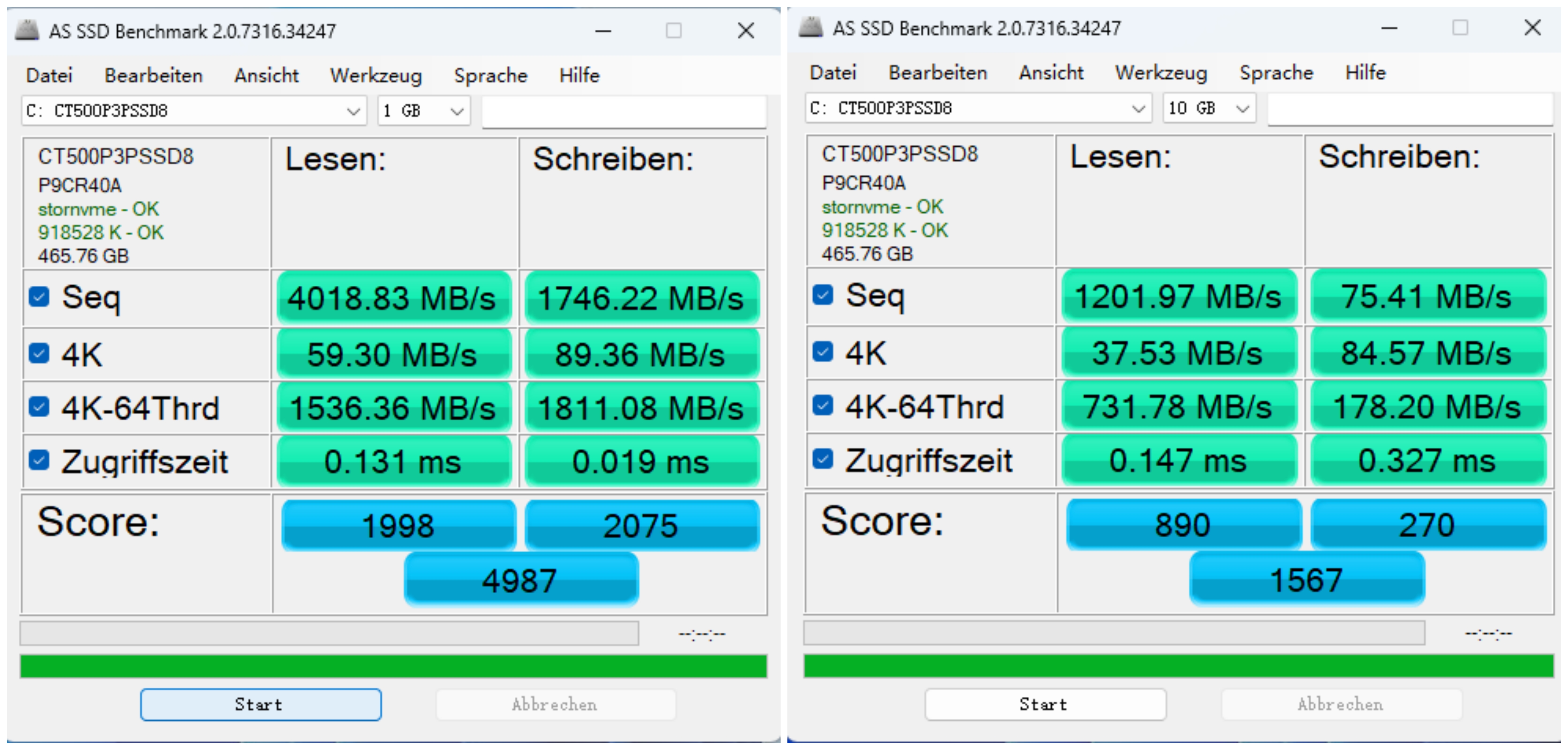Toggle the 4K checkbox in right window
Viewport: 1568px width, 750px height.
823,352
